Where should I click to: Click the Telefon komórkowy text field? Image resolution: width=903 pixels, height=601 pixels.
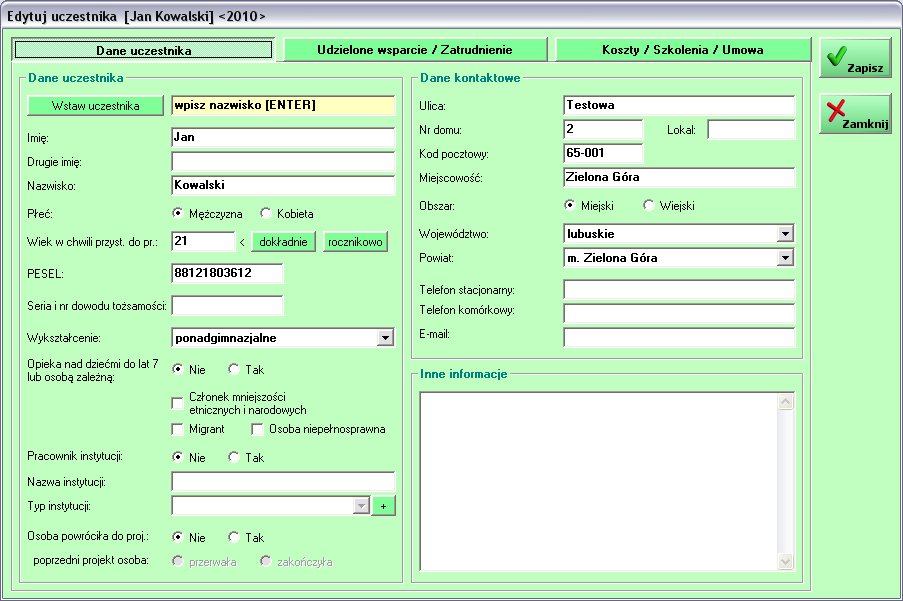tap(679, 314)
